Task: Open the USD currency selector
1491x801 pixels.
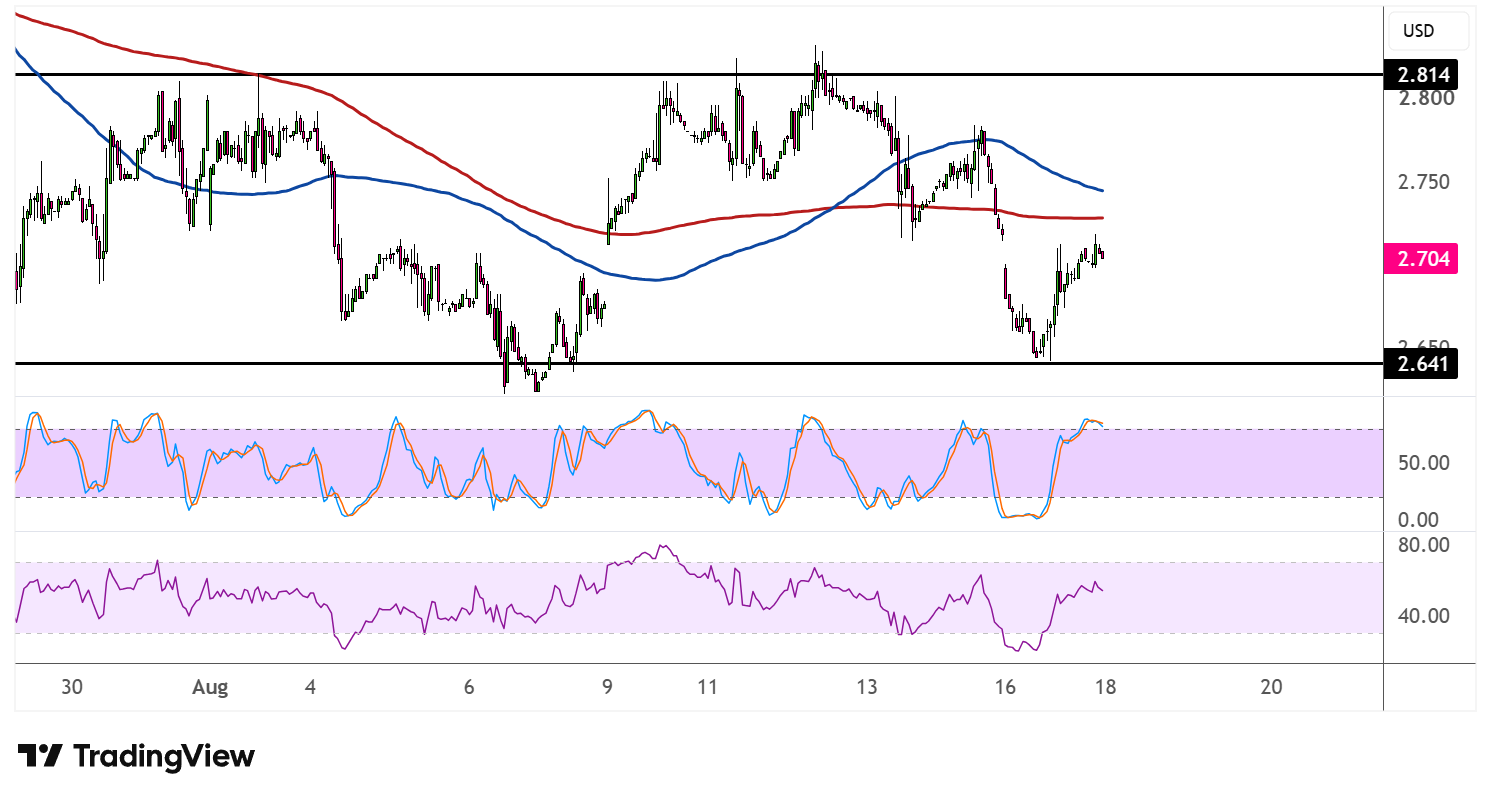Action: tap(1428, 31)
